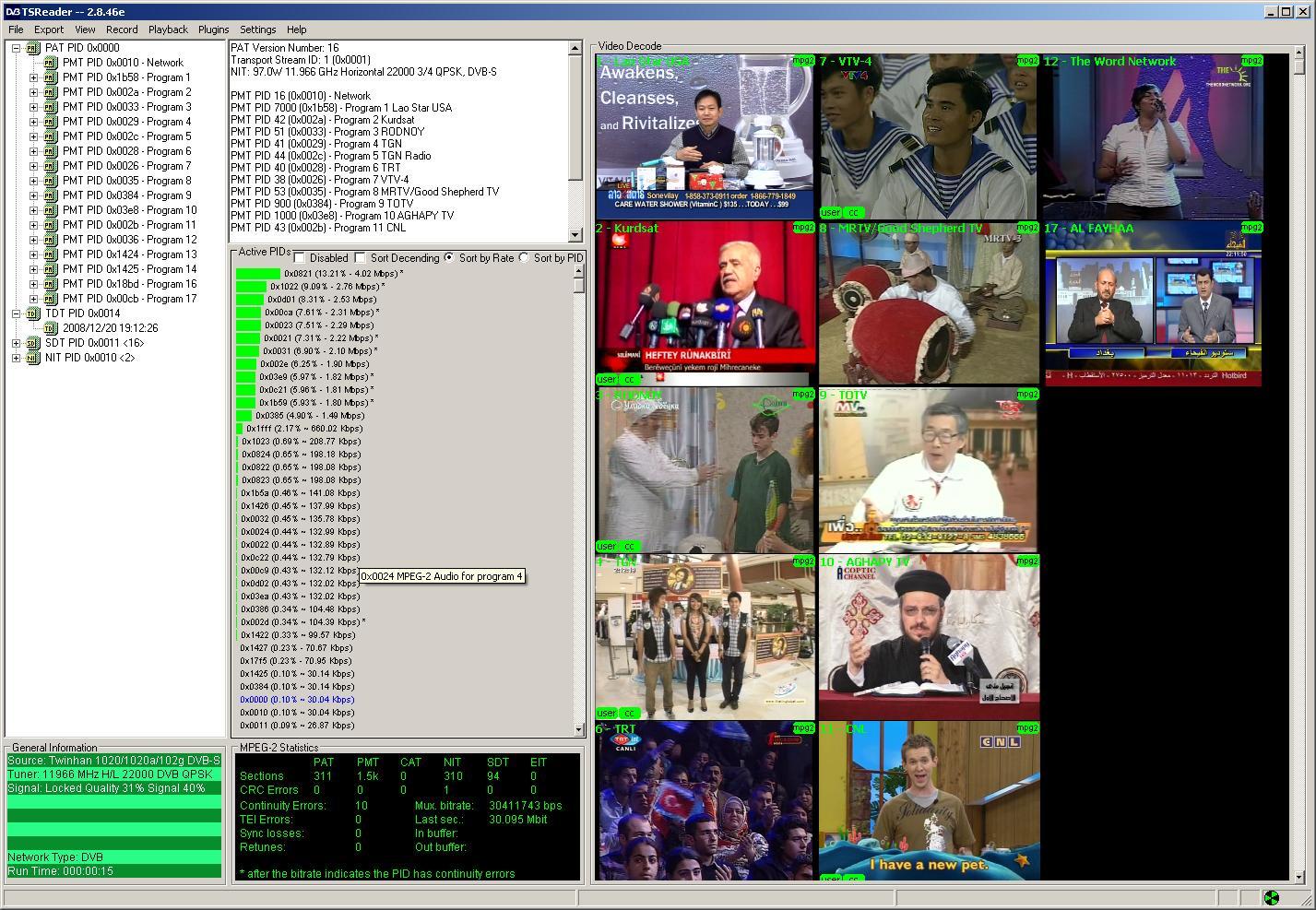Viewport: 1316px width, 910px height.
Task: Click the cc button on RODNOY video
Action: tap(629, 546)
